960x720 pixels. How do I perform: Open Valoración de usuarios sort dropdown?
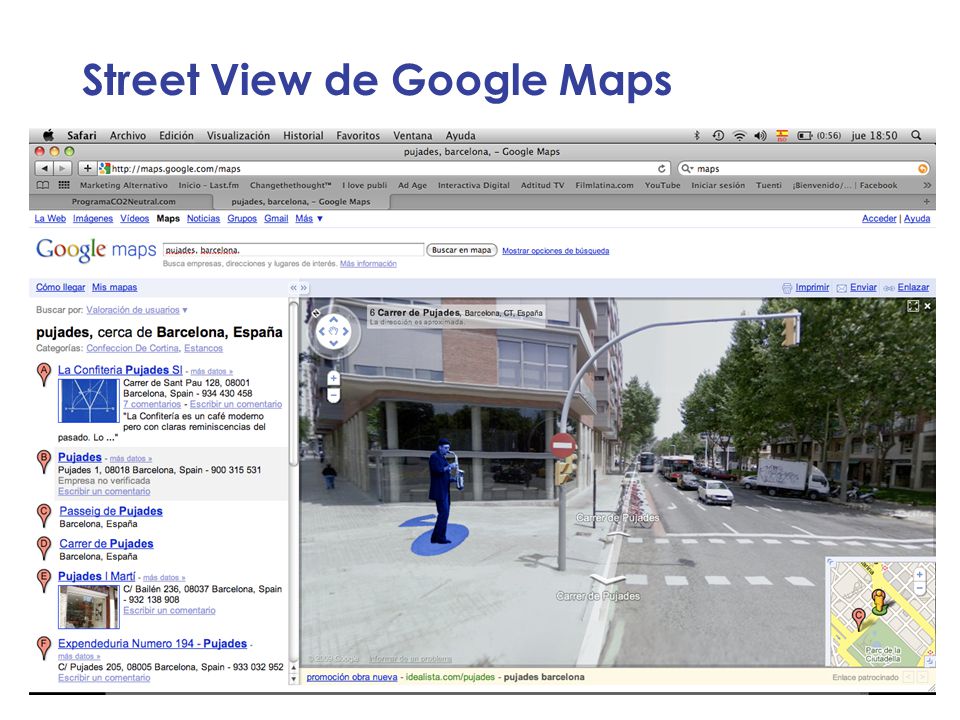point(137,310)
